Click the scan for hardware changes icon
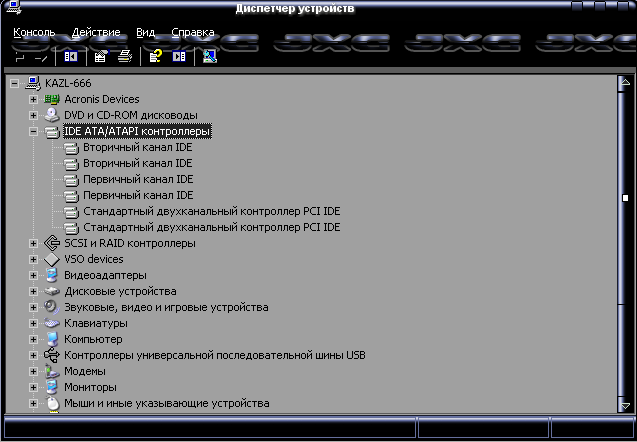This screenshot has height=442, width=637. pyautogui.click(x=210, y=56)
